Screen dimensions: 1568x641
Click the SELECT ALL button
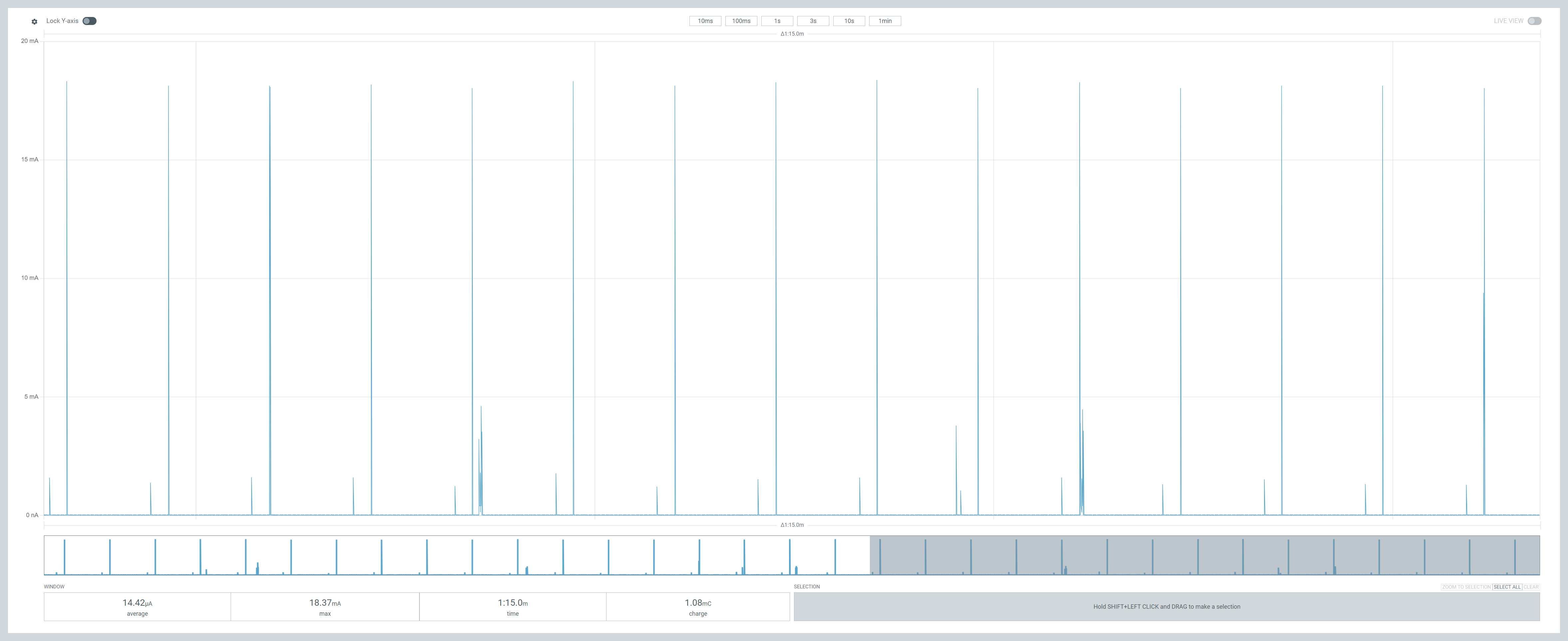coord(1506,587)
